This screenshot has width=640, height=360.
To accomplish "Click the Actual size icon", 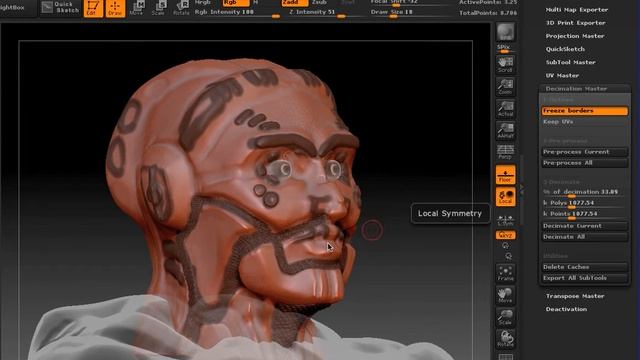I will [x=506, y=109].
